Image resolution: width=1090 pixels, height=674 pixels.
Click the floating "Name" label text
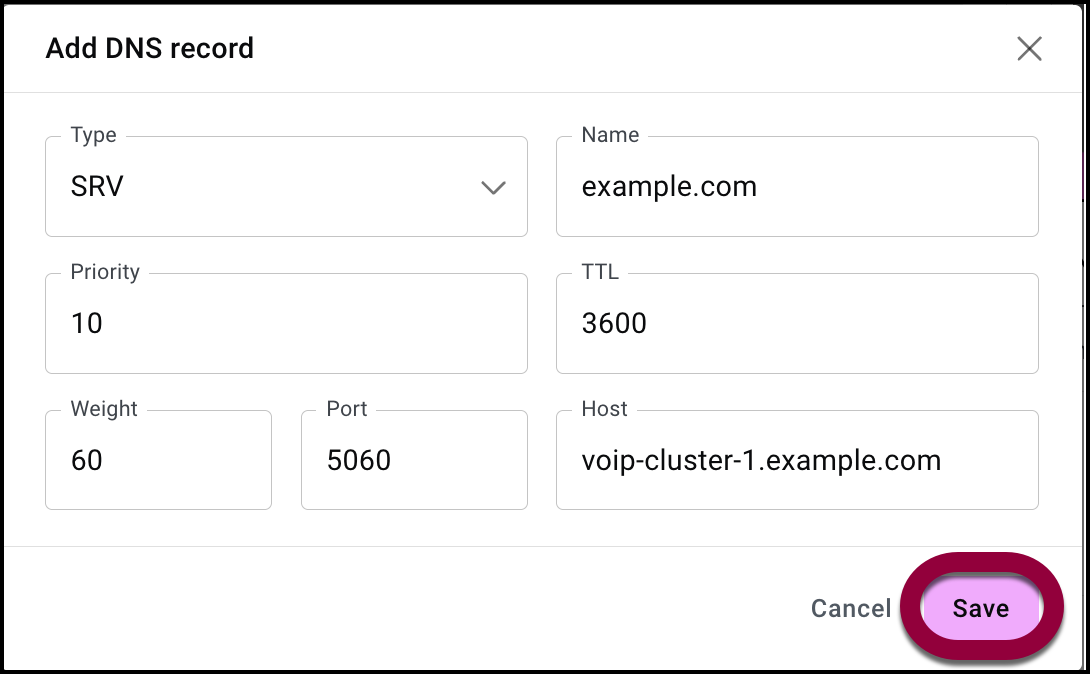pos(610,135)
